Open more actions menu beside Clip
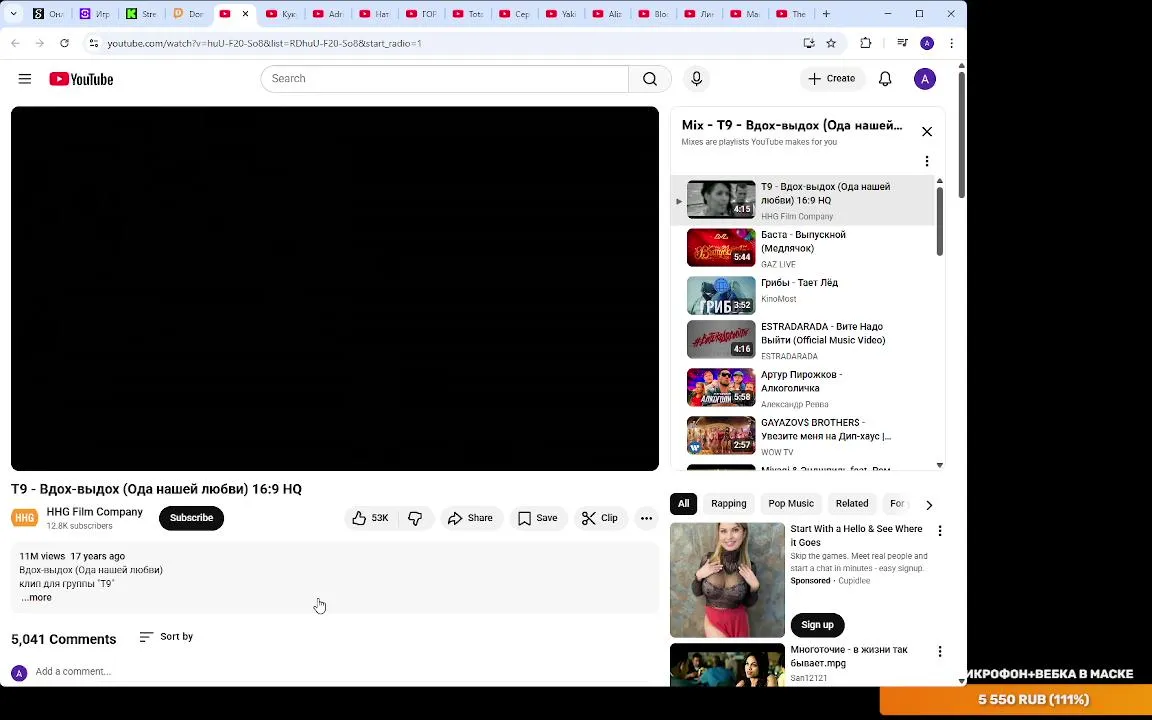This screenshot has width=1152, height=720. 646,518
